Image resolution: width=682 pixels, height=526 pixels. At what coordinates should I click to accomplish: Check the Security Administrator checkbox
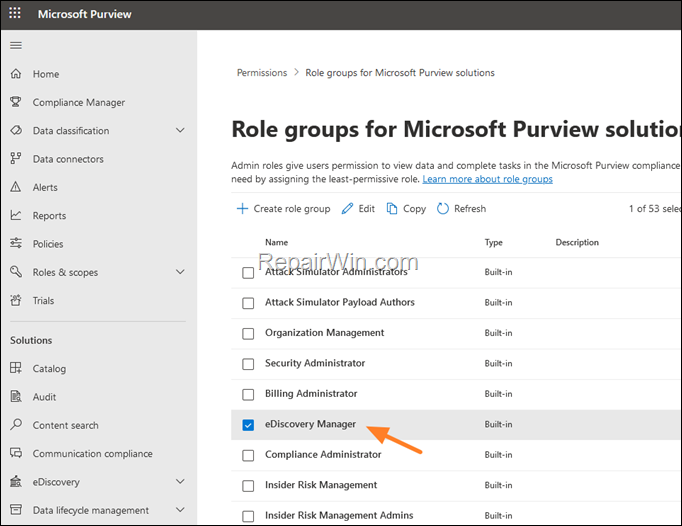click(x=248, y=364)
